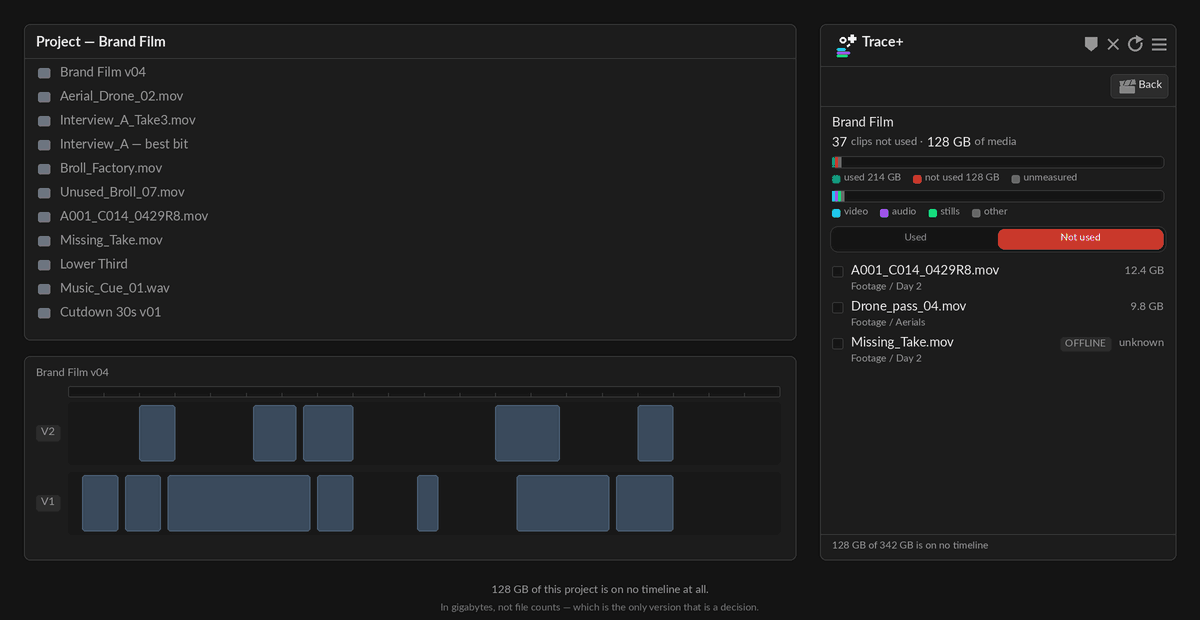The height and width of the screenshot is (620, 1200).
Task: Click the refresh arrow icon in Trace+
Action: click(x=1135, y=44)
